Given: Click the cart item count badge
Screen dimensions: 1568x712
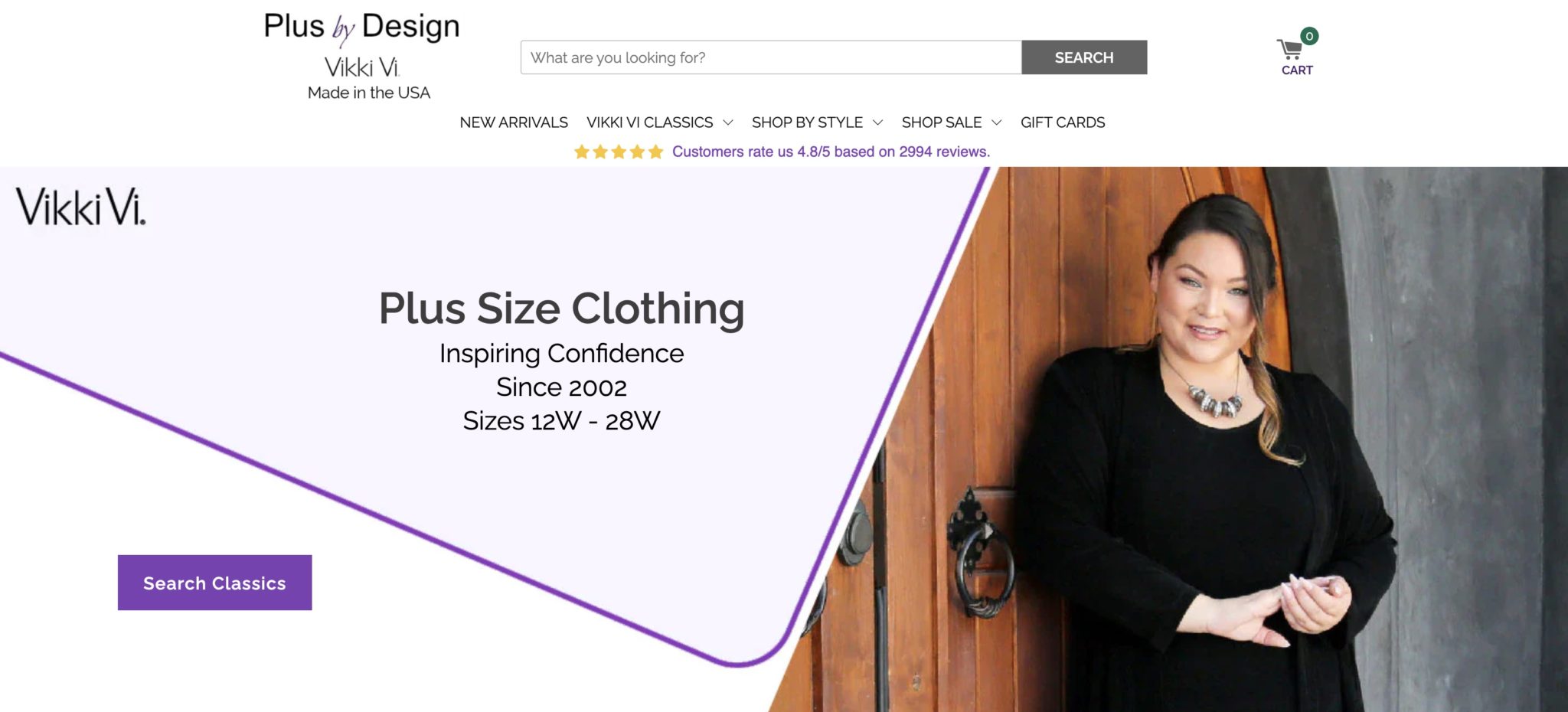Looking at the screenshot, I should (x=1309, y=36).
